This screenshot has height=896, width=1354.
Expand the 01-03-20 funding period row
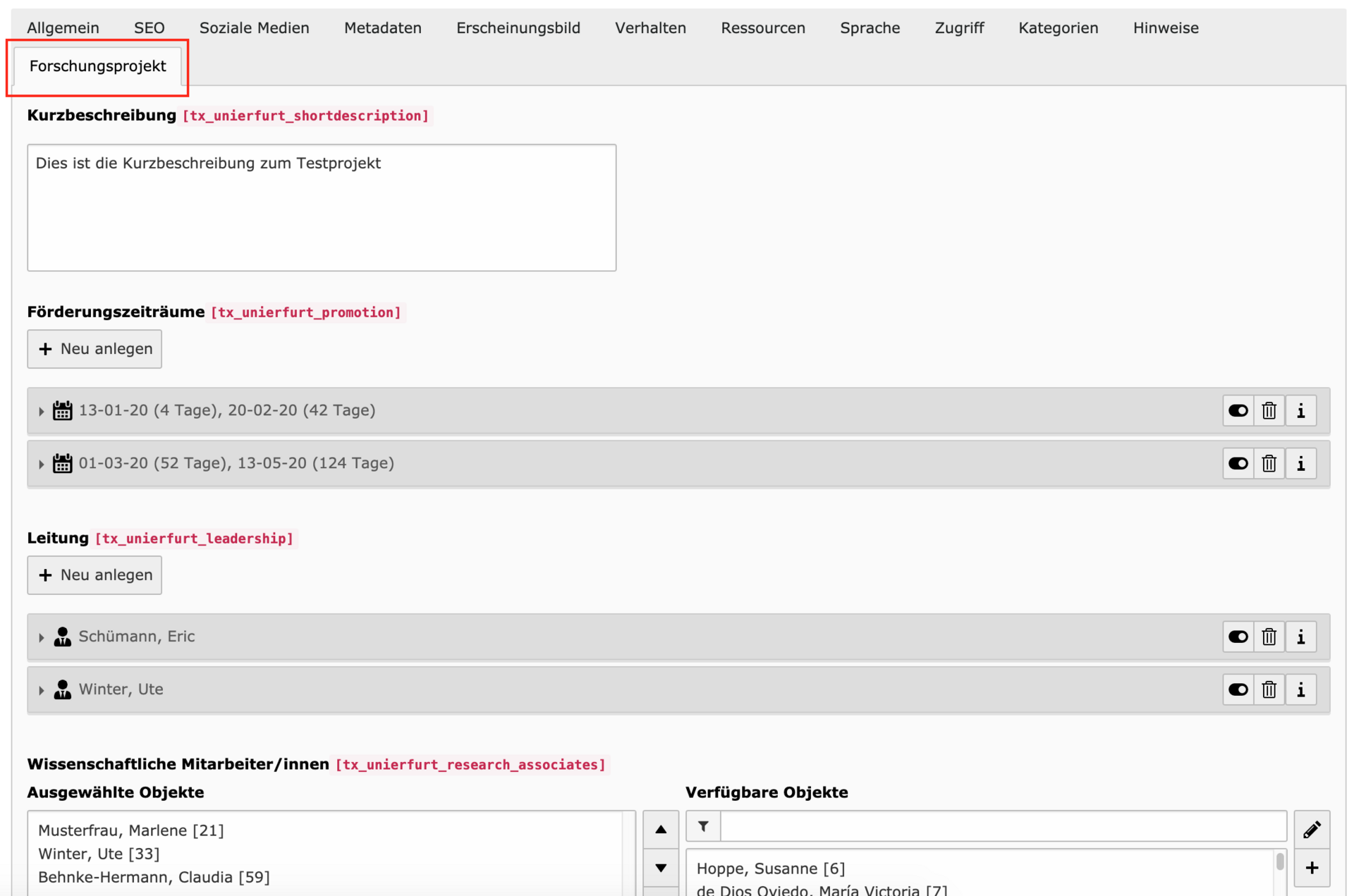click(41, 464)
